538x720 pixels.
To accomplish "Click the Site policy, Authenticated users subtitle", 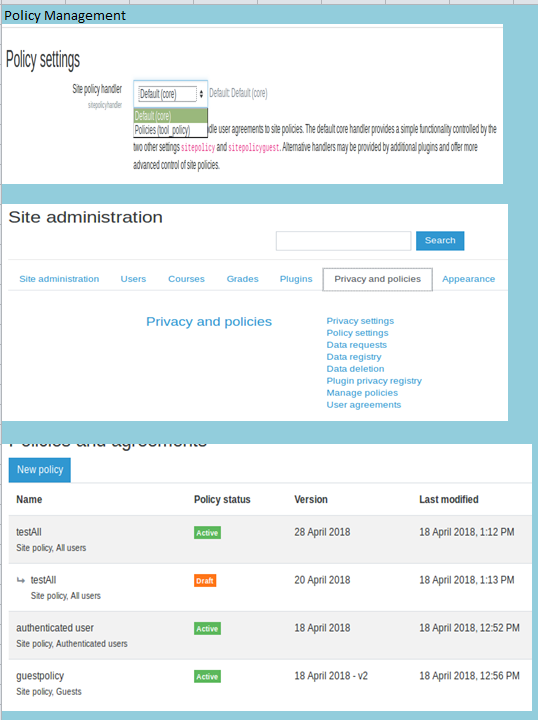I will tap(72, 644).
